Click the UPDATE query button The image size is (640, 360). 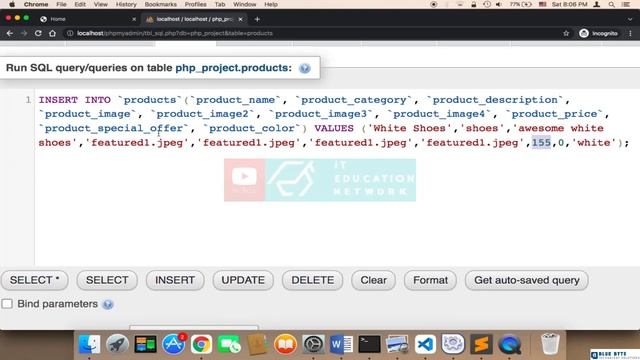243,280
